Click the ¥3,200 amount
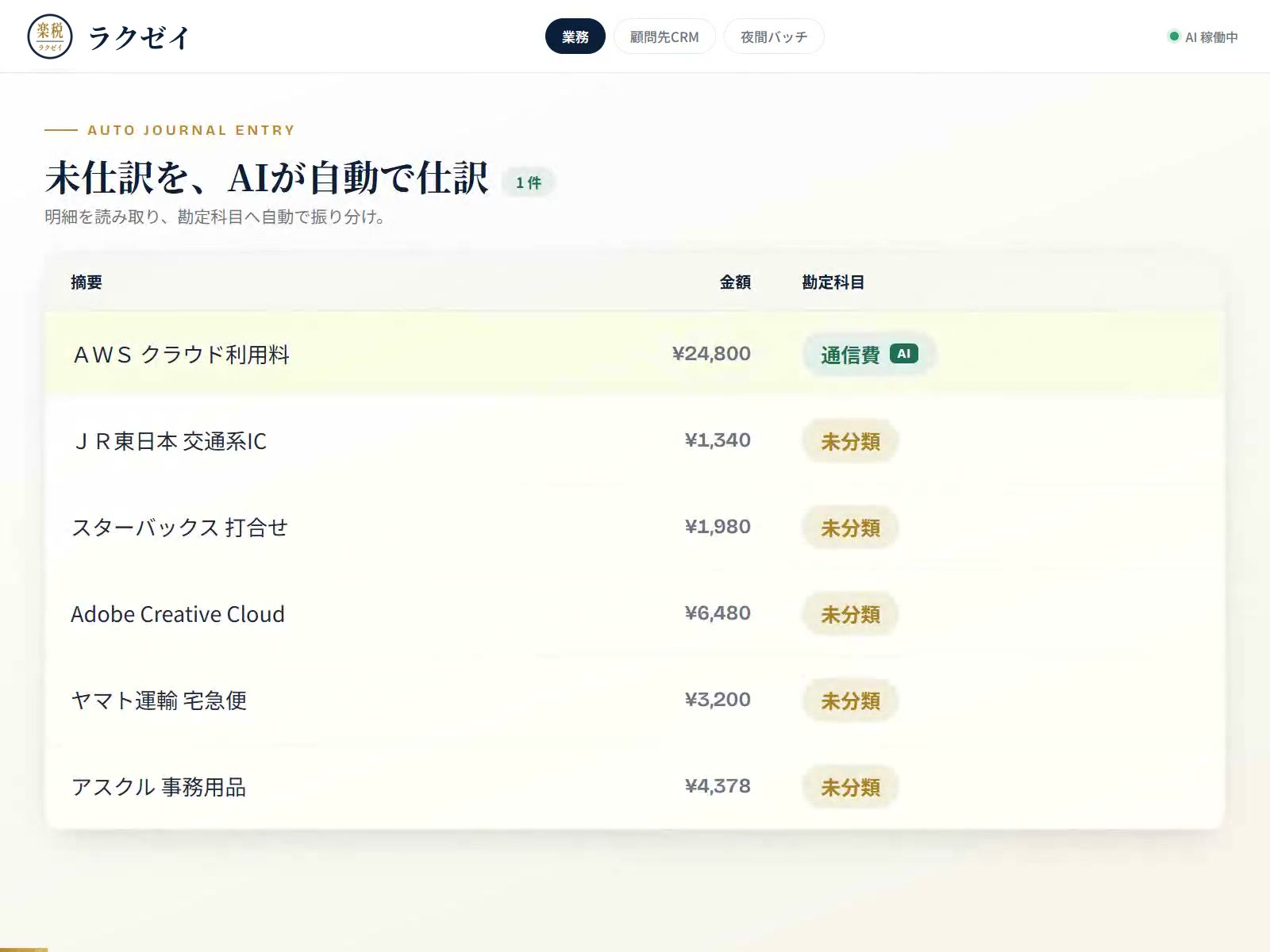1270x952 pixels. pyautogui.click(x=718, y=700)
